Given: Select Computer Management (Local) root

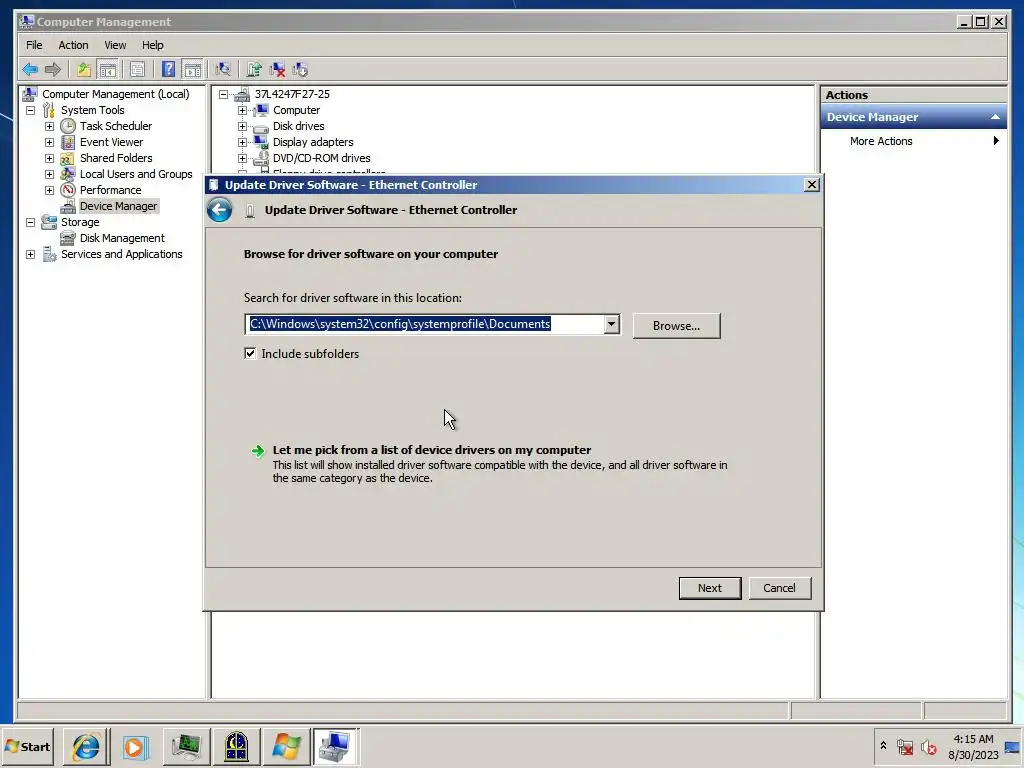Looking at the screenshot, I should 116,94.
